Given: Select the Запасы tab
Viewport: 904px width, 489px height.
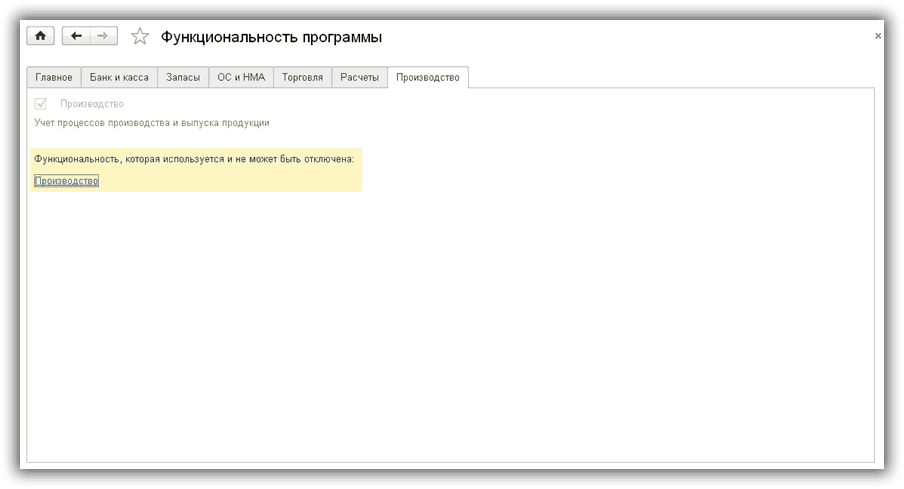Looking at the screenshot, I should [183, 77].
